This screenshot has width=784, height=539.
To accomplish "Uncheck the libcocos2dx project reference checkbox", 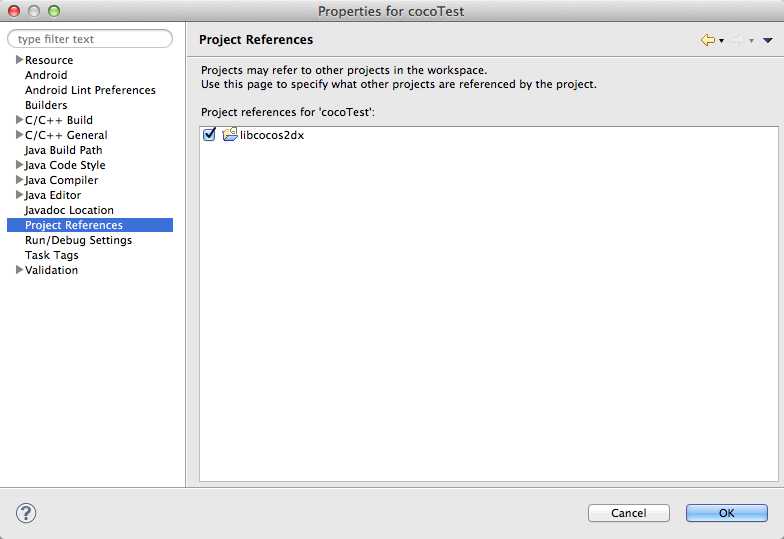I will pyautogui.click(x=210, y=134).
